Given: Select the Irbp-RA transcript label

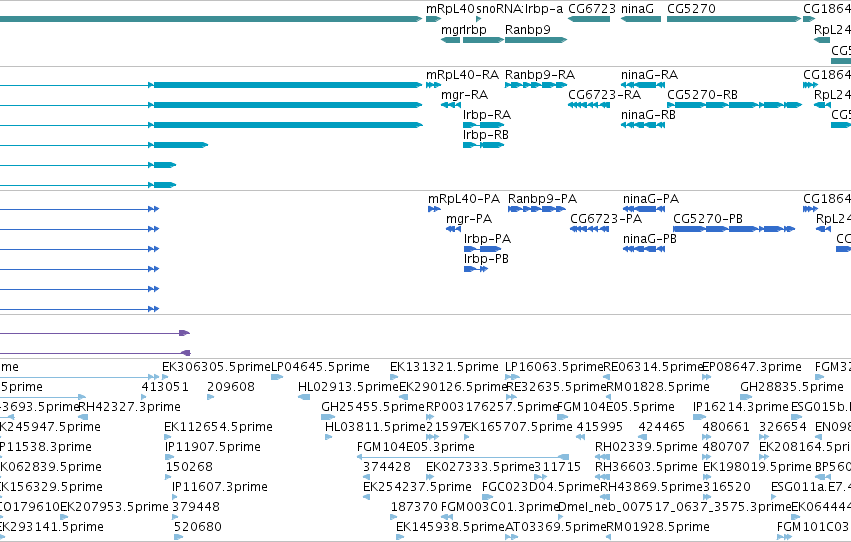Looking at the screenshot, I should click(487, 115).
